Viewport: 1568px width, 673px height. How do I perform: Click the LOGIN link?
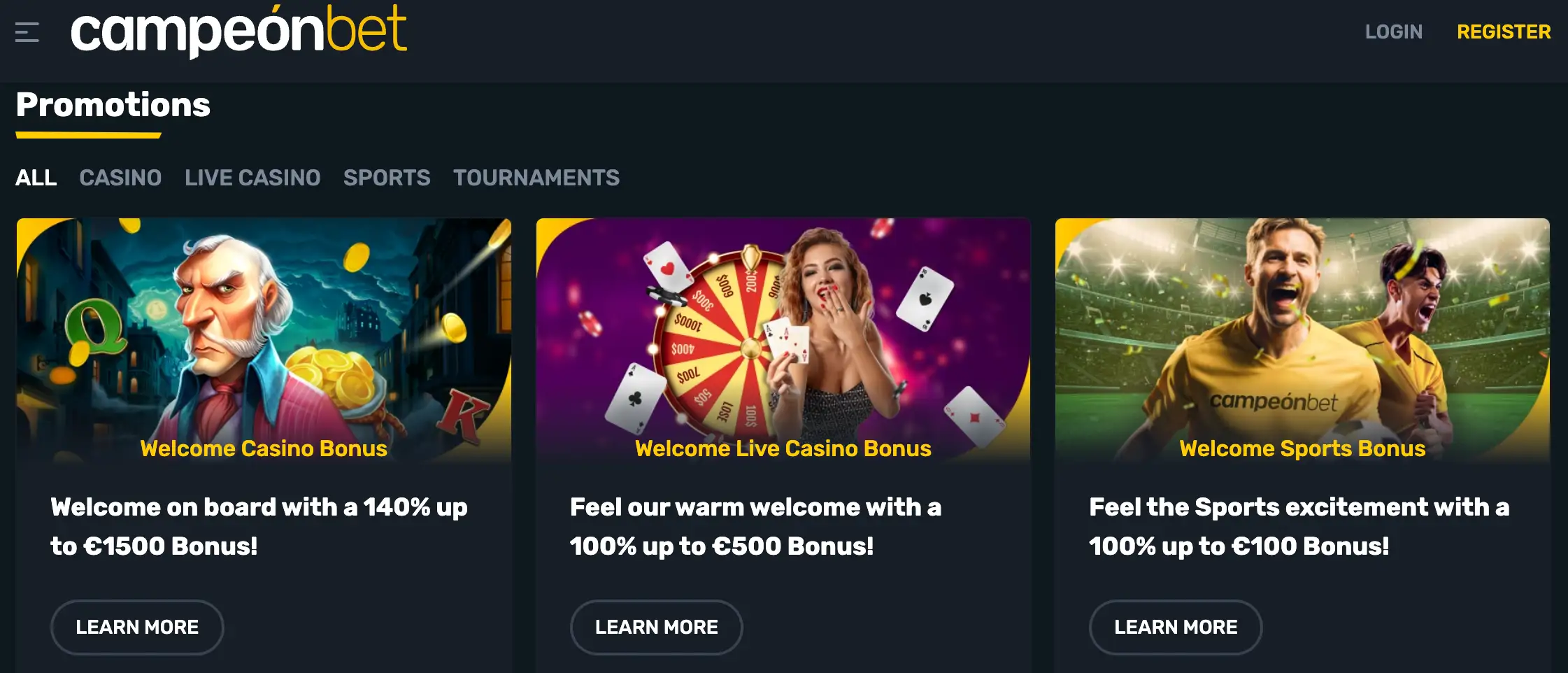point(1393,32)
